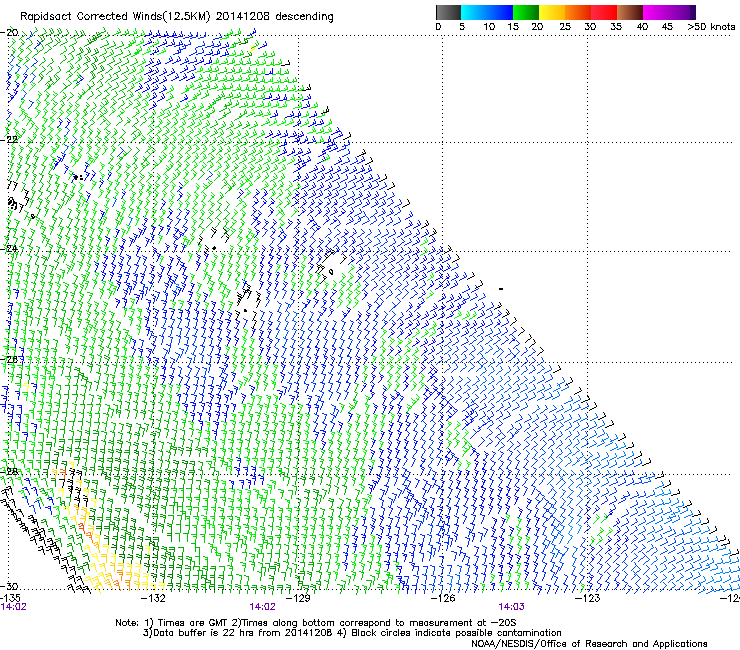
Task: Click the legend label '40'
Action: pyautogui.click(x=642, y=27)
